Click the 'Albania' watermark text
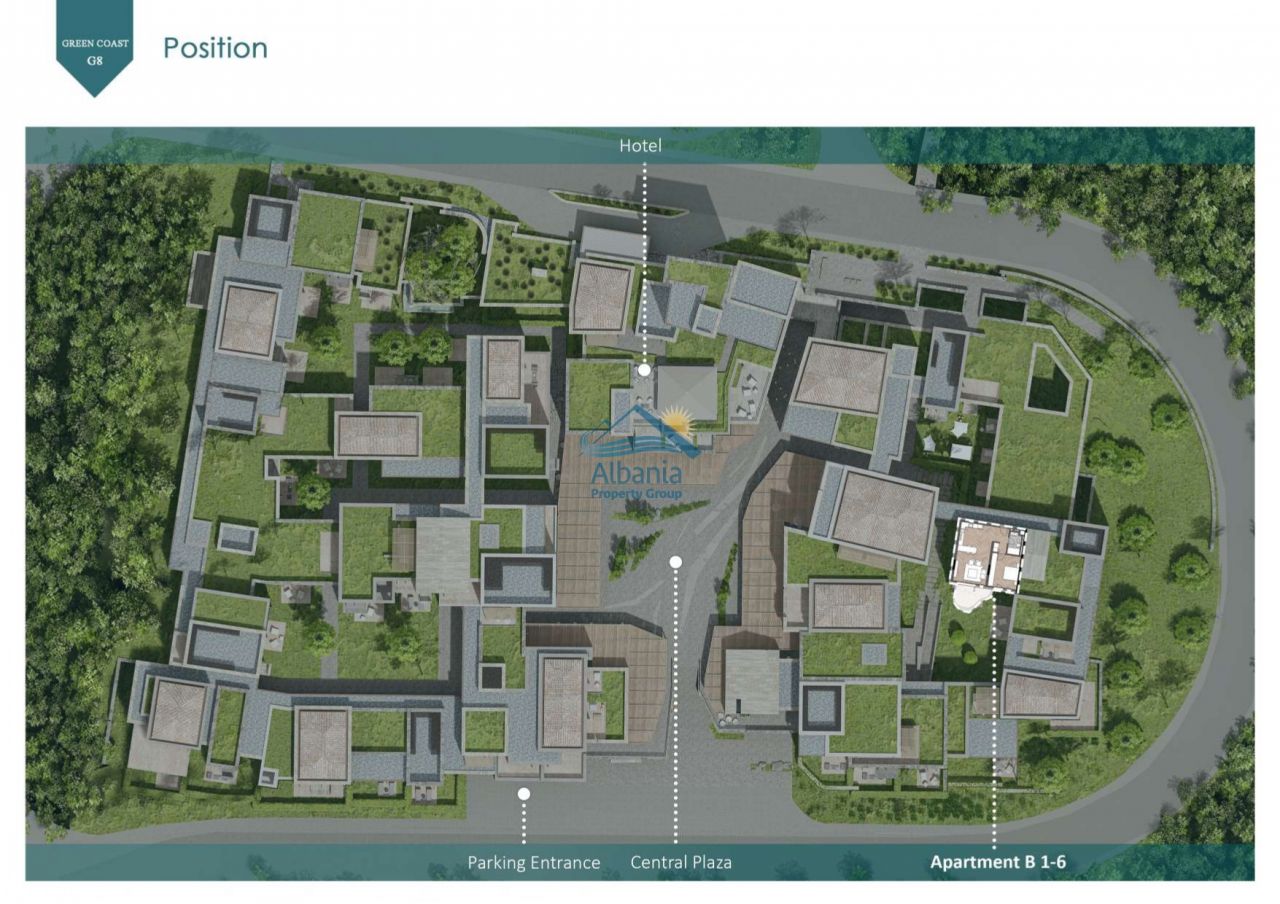The width and height of the screenshot is (1280, 904). coord(637,472)
